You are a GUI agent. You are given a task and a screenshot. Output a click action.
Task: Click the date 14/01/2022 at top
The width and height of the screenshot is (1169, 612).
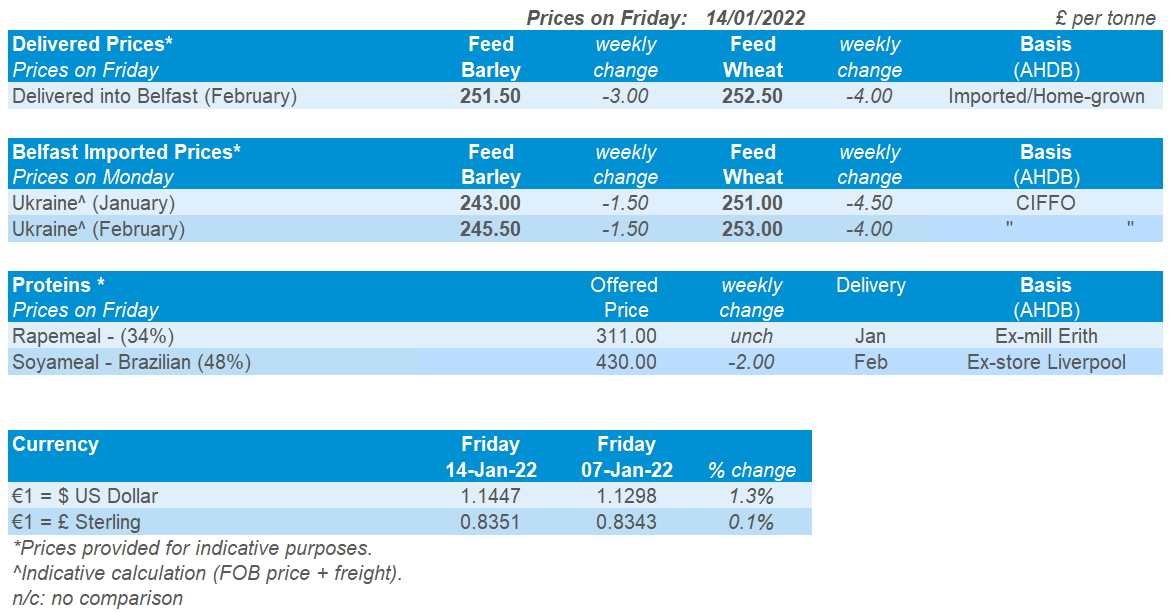[x=755, y=17]
